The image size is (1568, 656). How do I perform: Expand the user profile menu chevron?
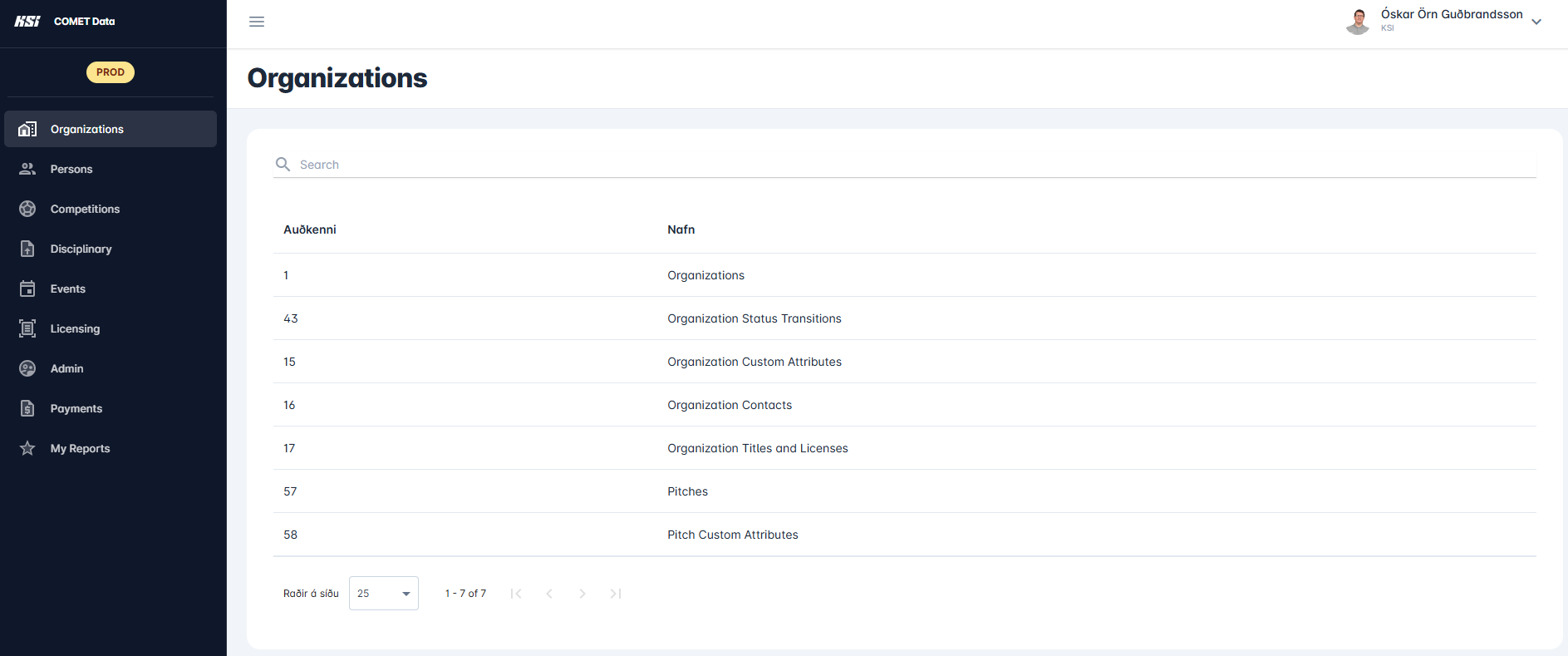(x=1536, y=22)
